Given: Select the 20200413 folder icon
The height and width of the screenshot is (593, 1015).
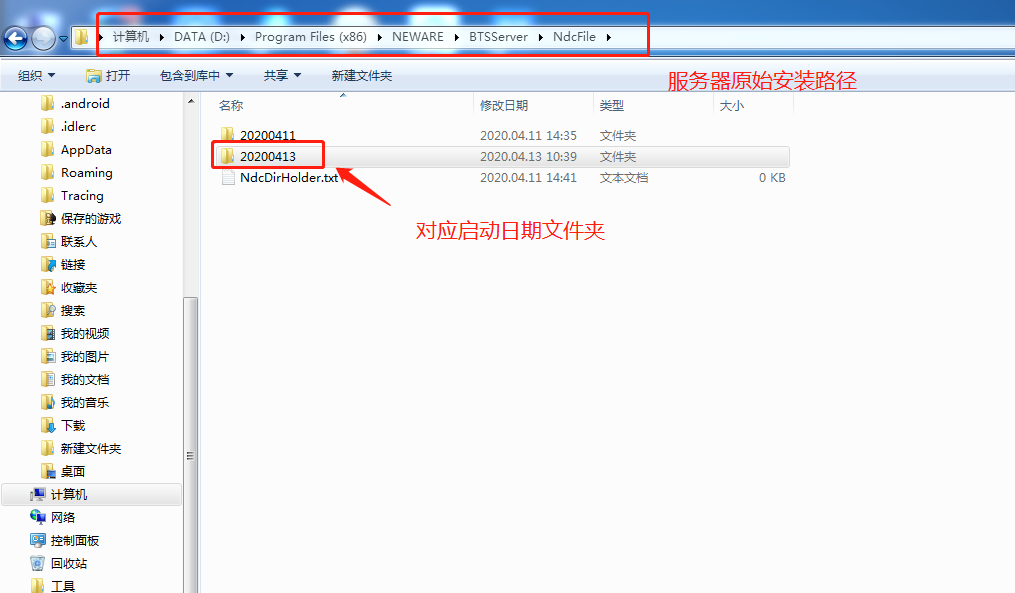Looking at the screenshot, I should (x=227, y=156).
